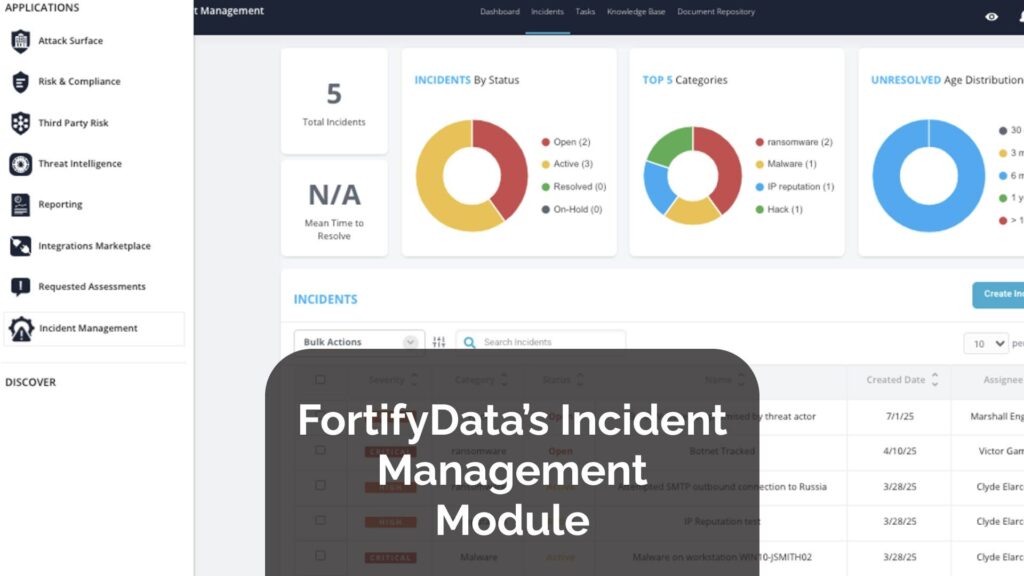
Task: Toggle the eye icon in top bar
Action: 991,16
